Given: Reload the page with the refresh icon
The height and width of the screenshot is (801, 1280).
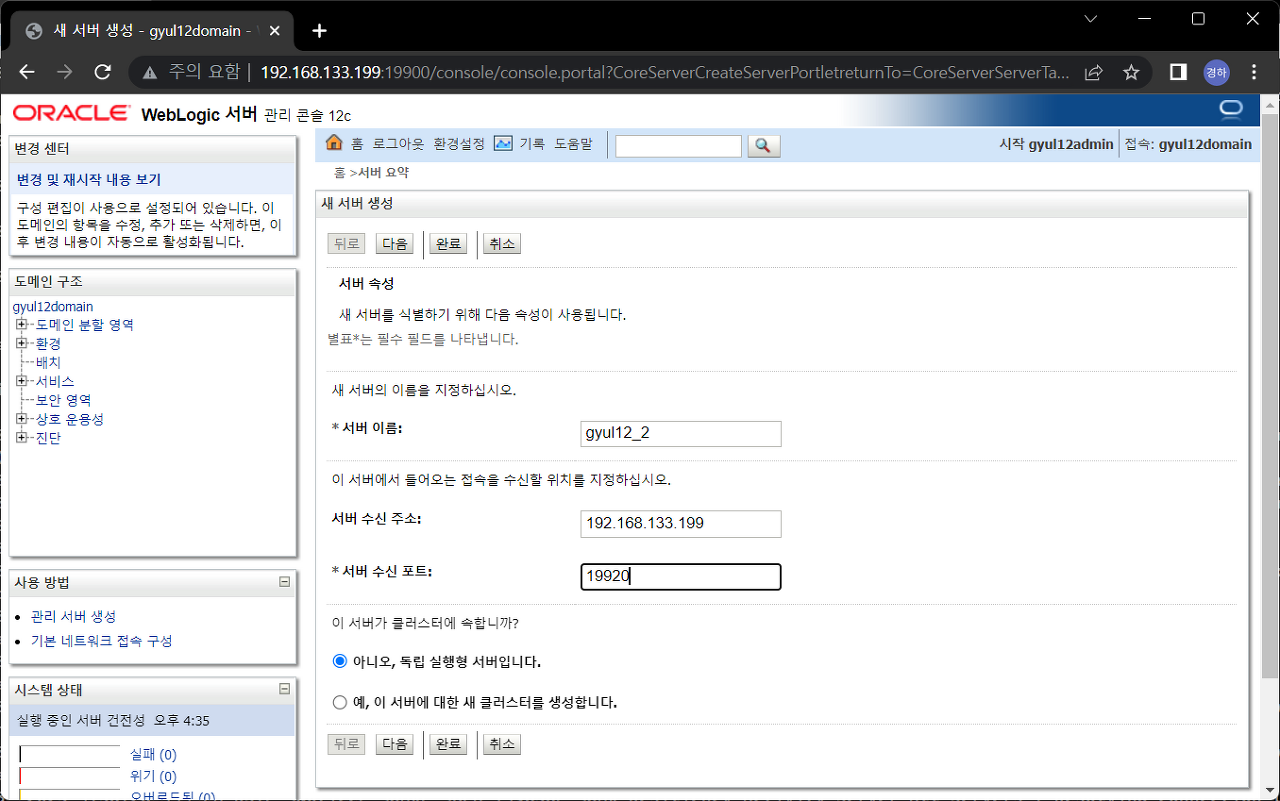Looking at the screenshot, I should coord(103,72).
